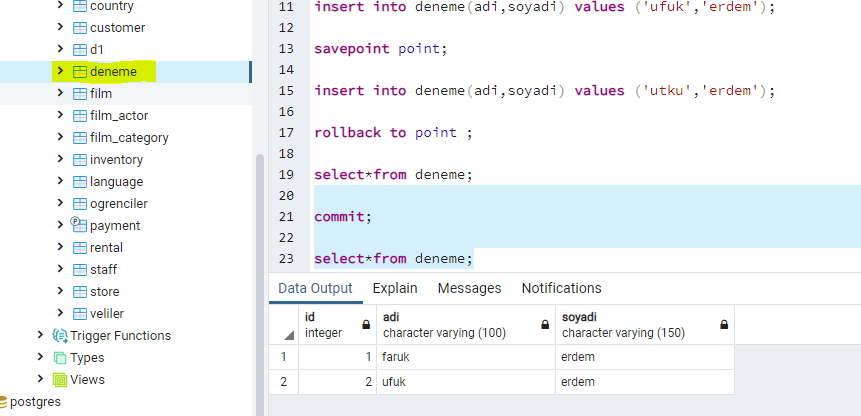Click the id integer column header
The image size is (861, 416).
337,325
